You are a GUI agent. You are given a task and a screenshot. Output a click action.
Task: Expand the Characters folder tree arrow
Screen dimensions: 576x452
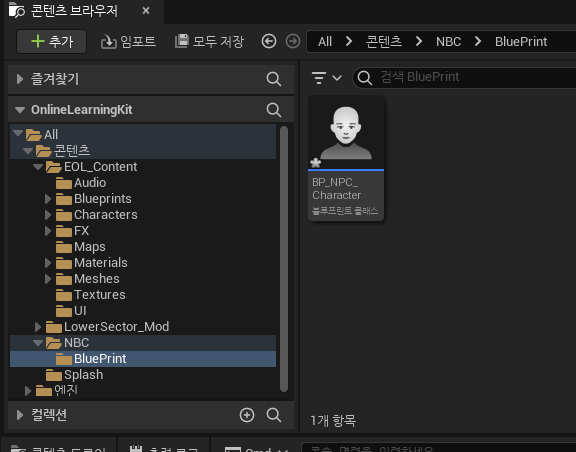48,215
